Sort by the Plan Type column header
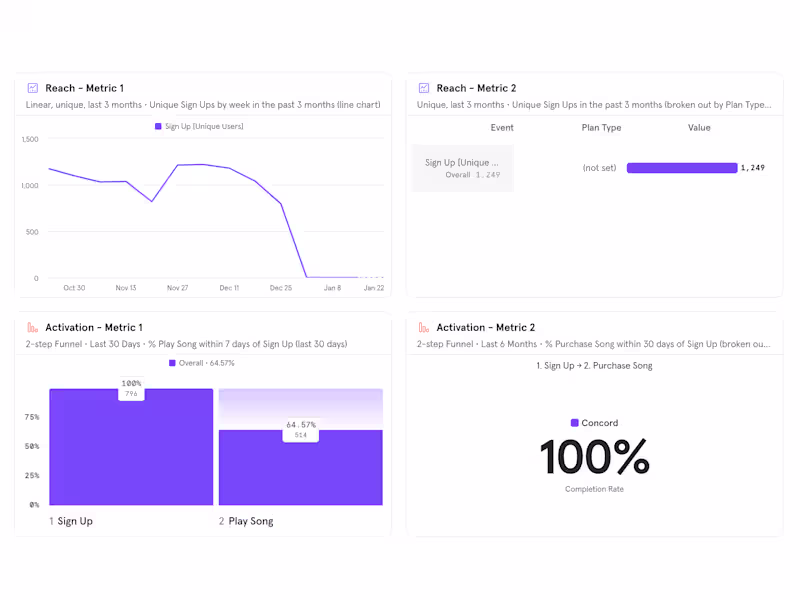This screenshot has height=600, width=800. [x=601, y=128]
